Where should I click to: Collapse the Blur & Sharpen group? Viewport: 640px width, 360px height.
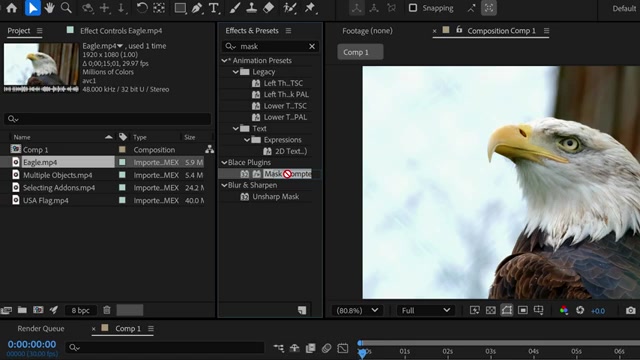coord(224,185)
